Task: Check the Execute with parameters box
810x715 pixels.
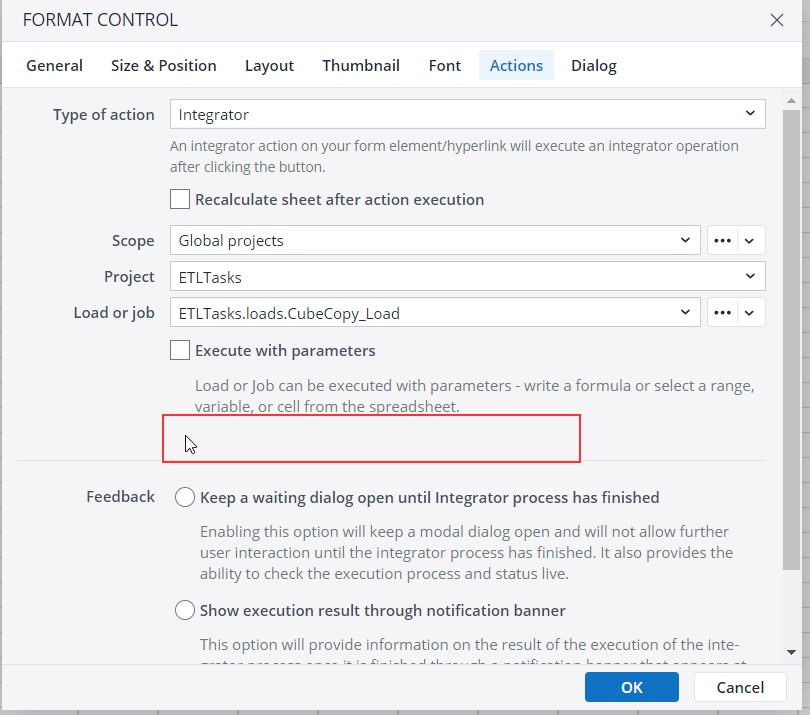Action: point(180,350)
